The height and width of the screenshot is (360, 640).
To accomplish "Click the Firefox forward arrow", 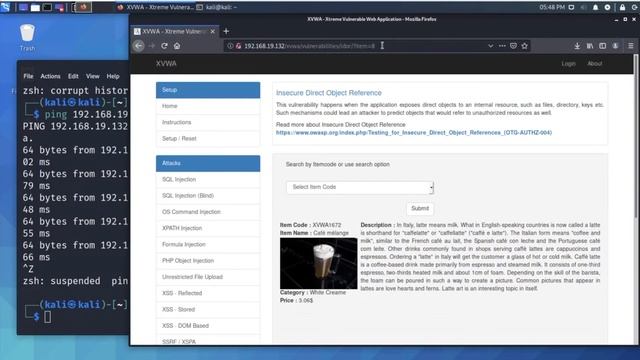I will 152,46.
